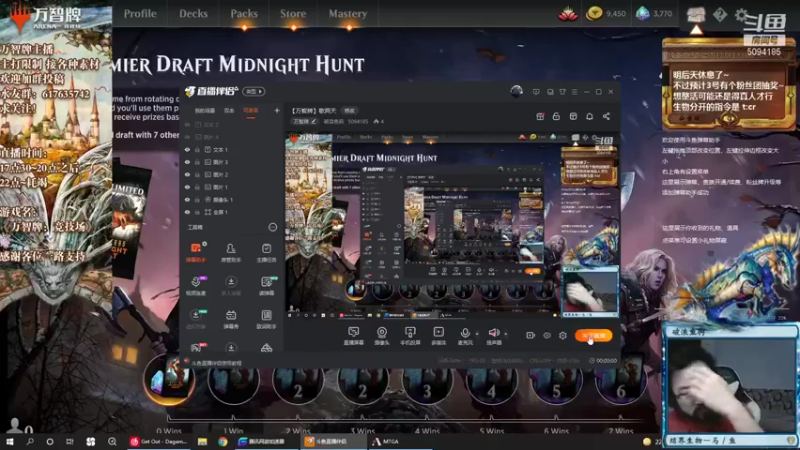Click the speaker volume icon in stream app
The width and height of the screenshot is (800, 450).
pos(493,333)
